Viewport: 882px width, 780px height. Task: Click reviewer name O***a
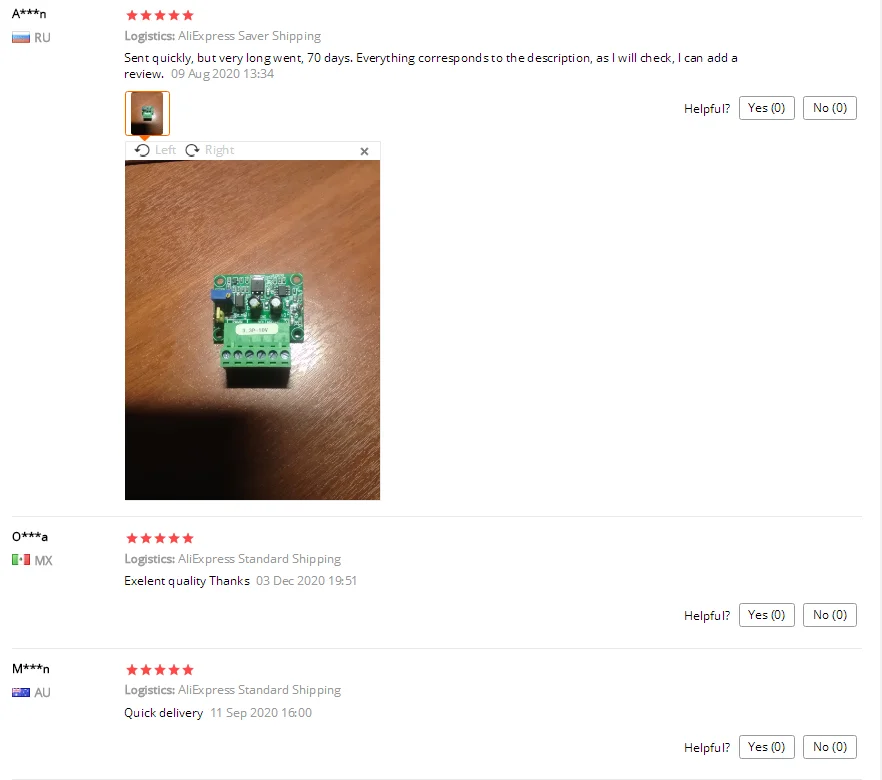click(x=30, y=536)
